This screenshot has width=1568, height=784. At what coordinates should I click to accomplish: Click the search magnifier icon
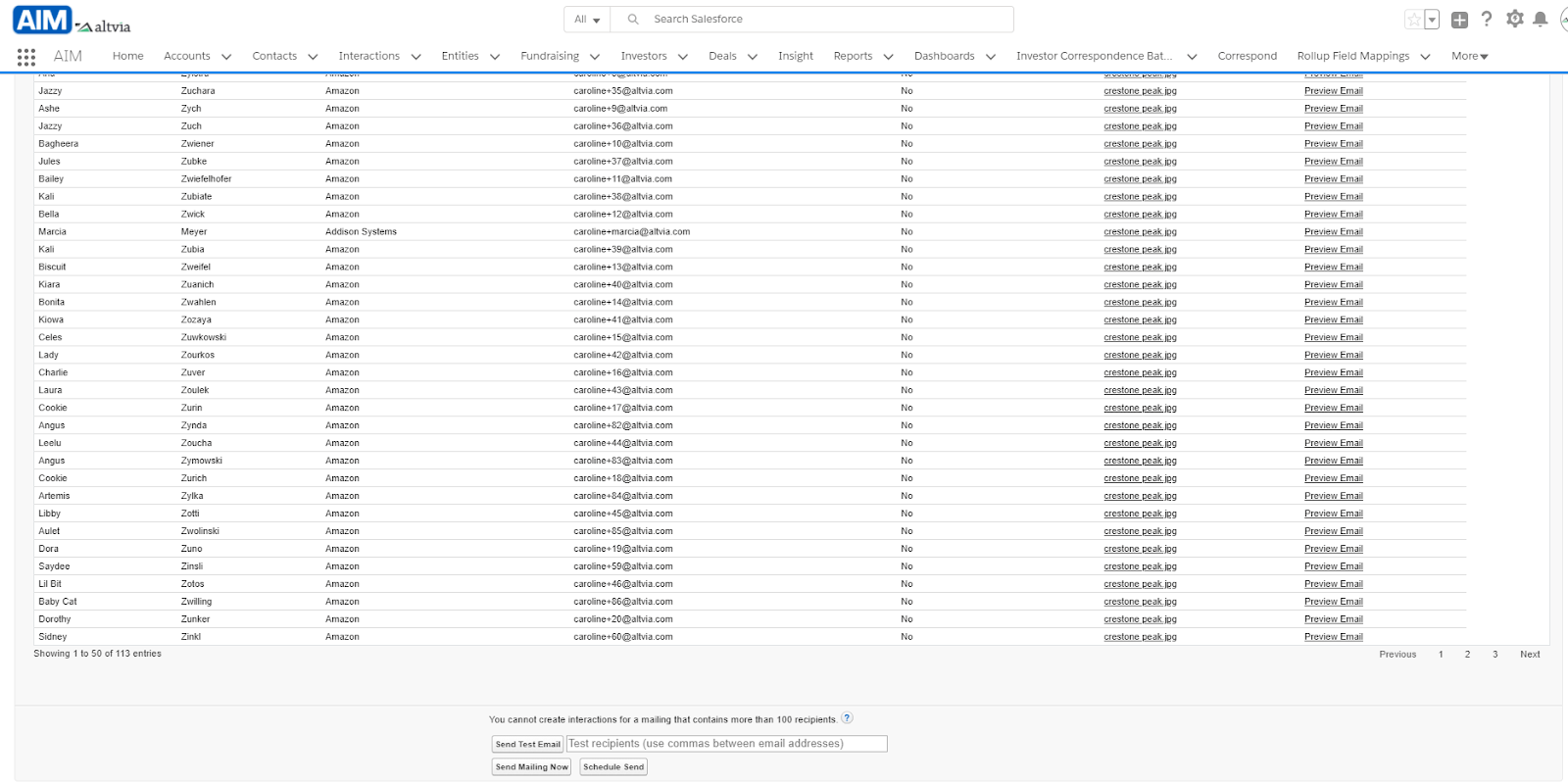(633, 20)
